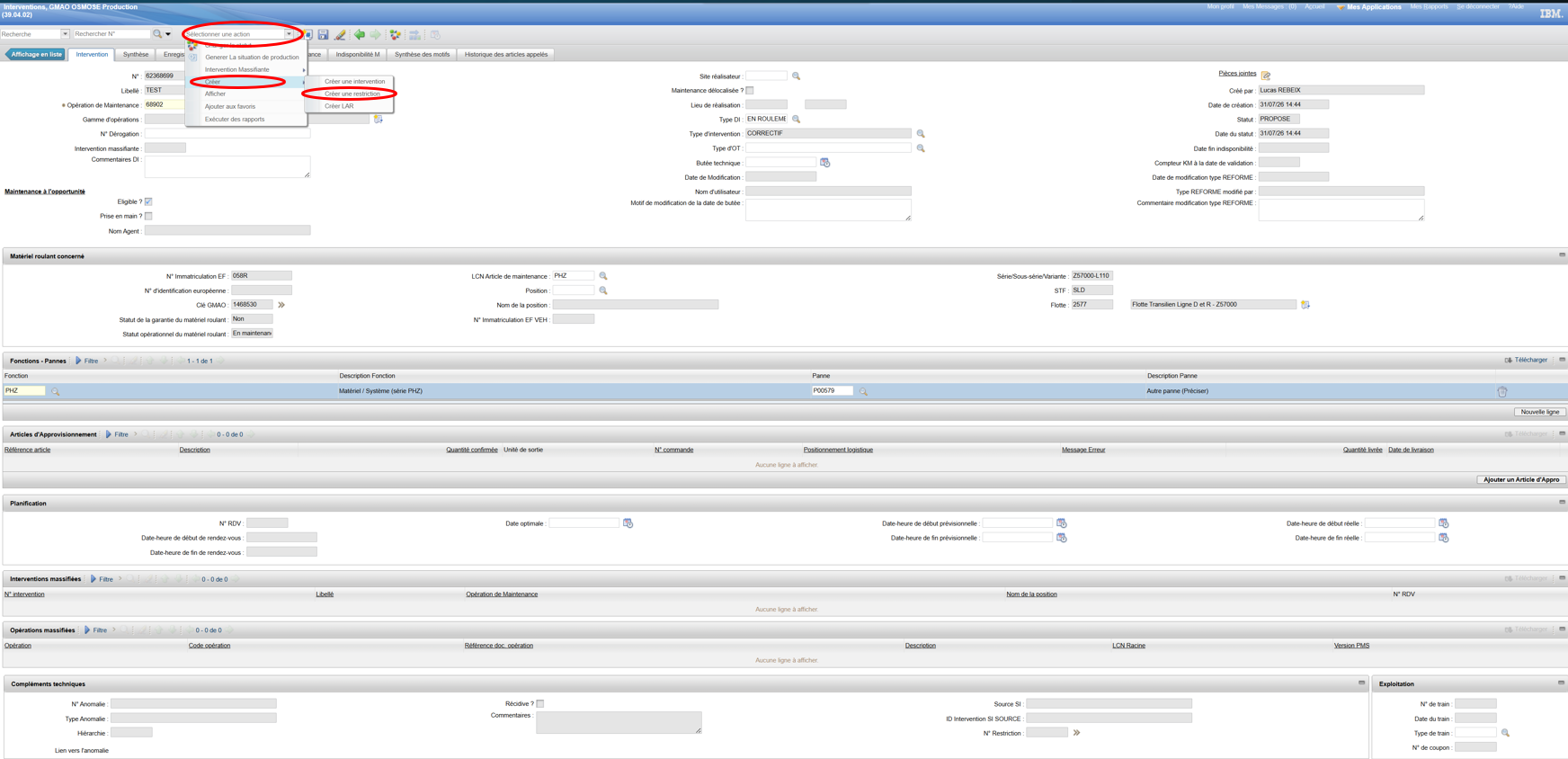Open the Flotte detail menu icon
Screen dimensions: 1568x759
(x=1305, y=305)
